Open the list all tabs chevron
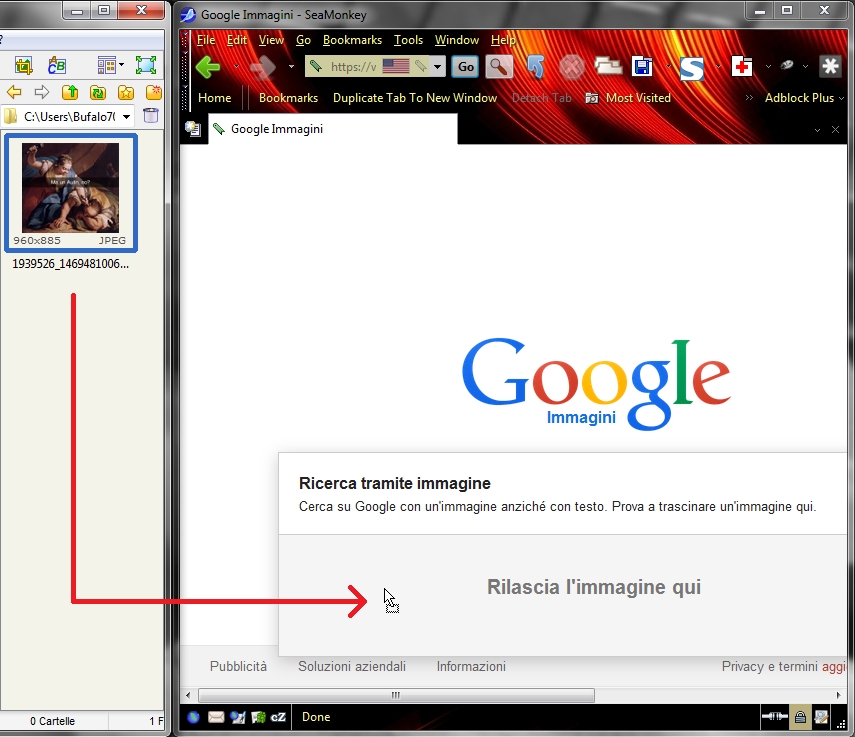 [x=817, y=130]
